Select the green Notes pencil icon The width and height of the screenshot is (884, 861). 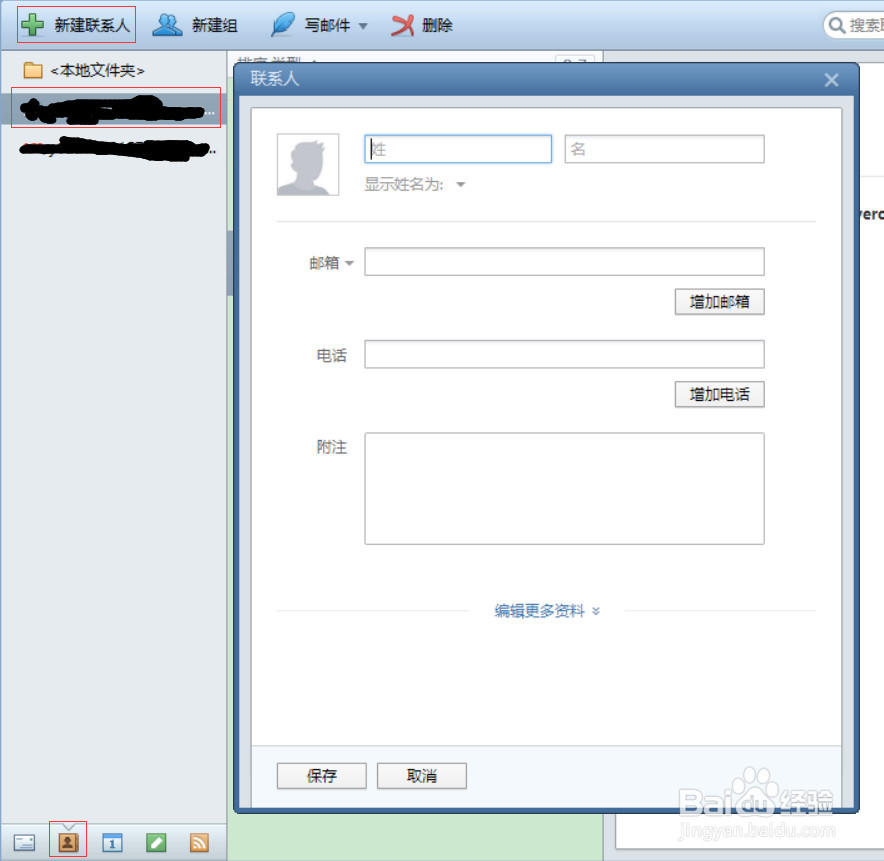point(155,841)
